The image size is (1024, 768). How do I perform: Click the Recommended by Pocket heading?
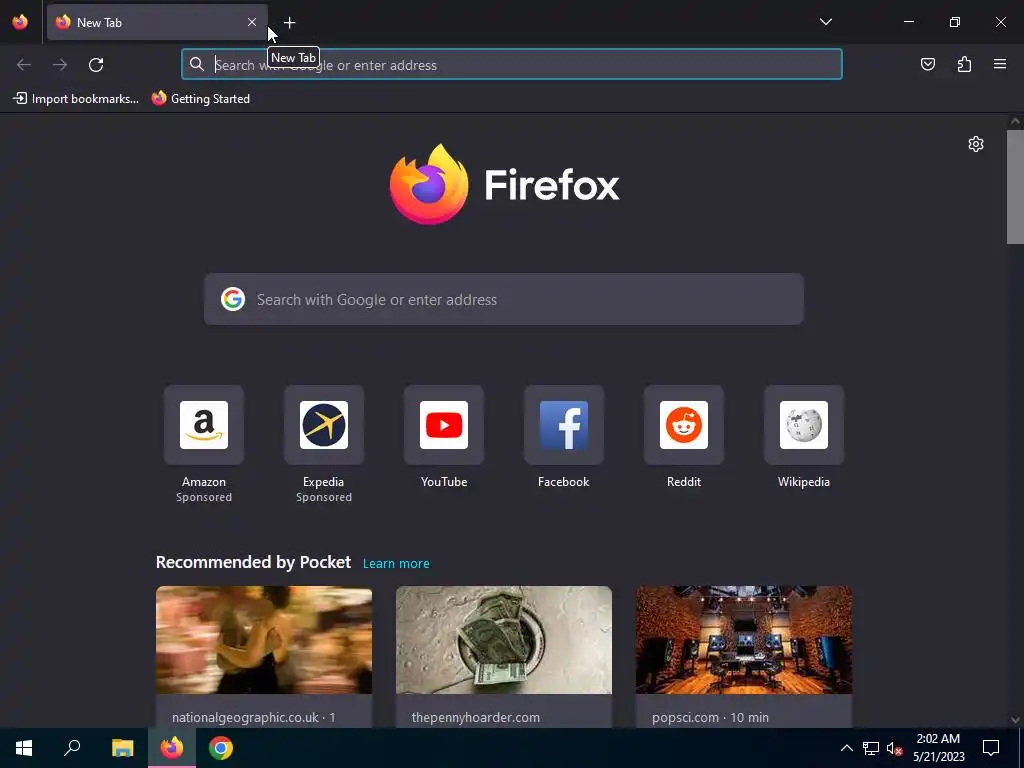[x=253, y=562]
